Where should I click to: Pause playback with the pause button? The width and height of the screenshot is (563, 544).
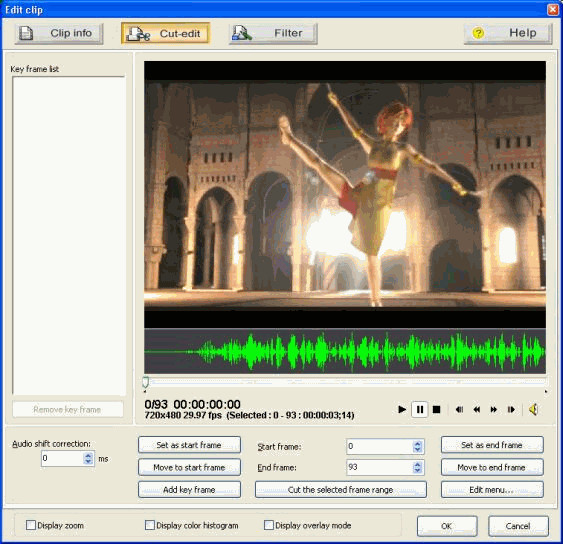click(x=419, y=409)
